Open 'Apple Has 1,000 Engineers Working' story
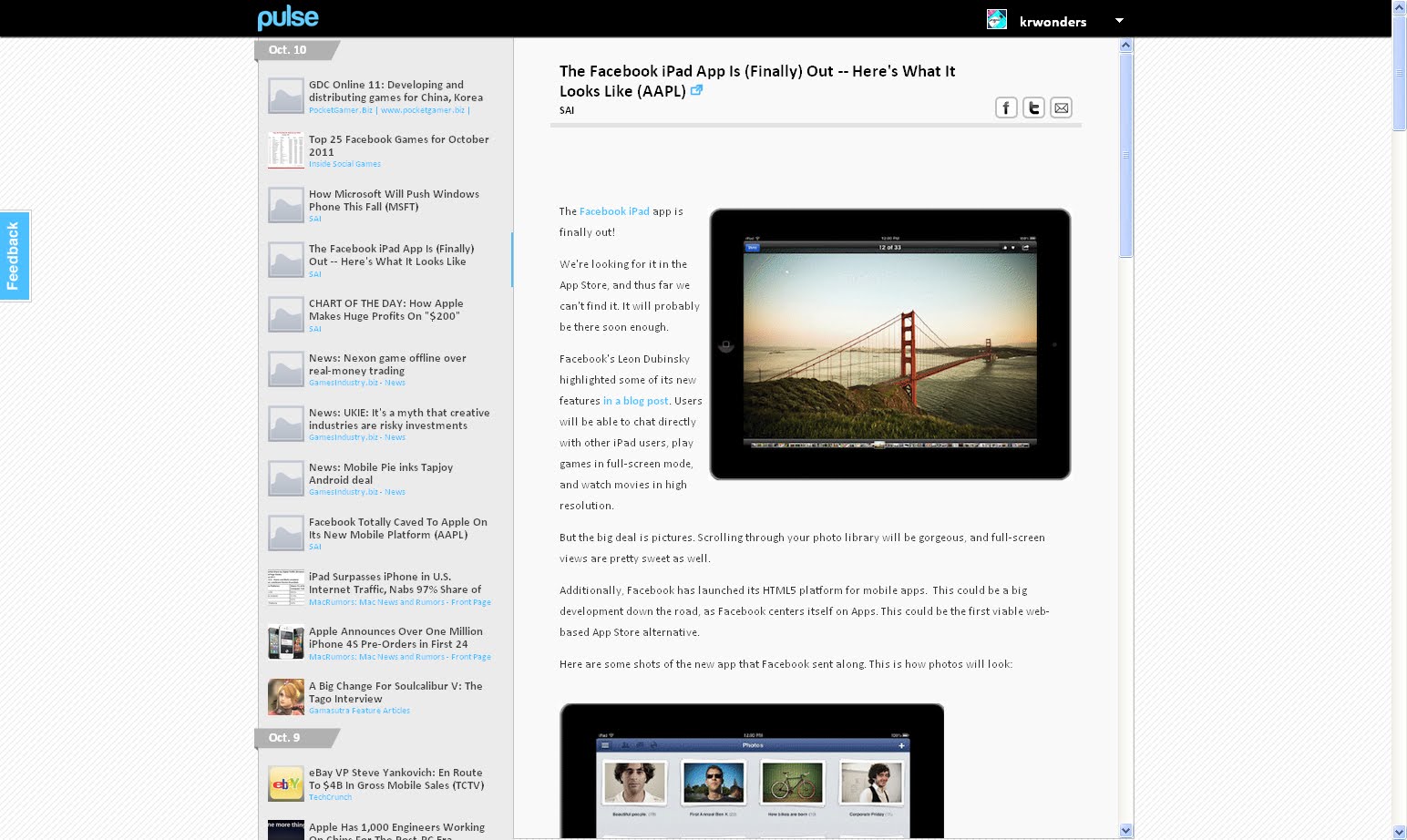This screenshot has height=840, width=1407. click(396, 832)
